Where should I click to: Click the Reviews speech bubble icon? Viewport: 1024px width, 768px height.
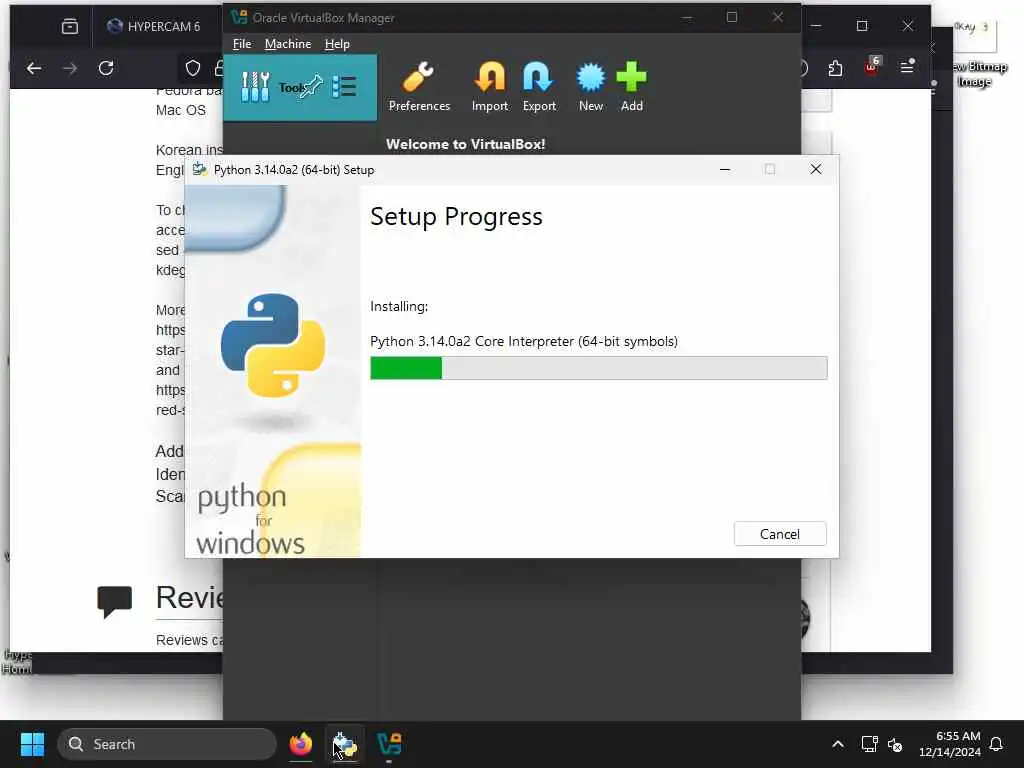(x=114, y=601)
